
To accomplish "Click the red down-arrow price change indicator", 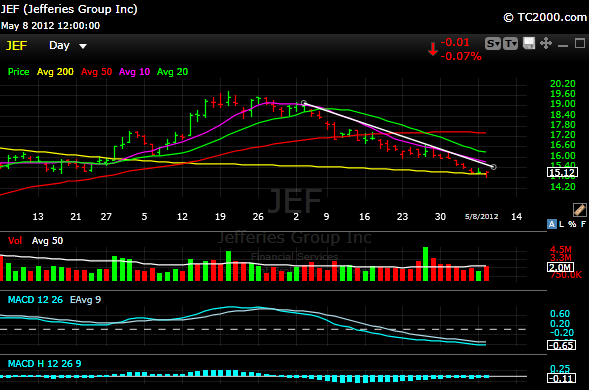I will pyautogui.click(x=433, y=49).
